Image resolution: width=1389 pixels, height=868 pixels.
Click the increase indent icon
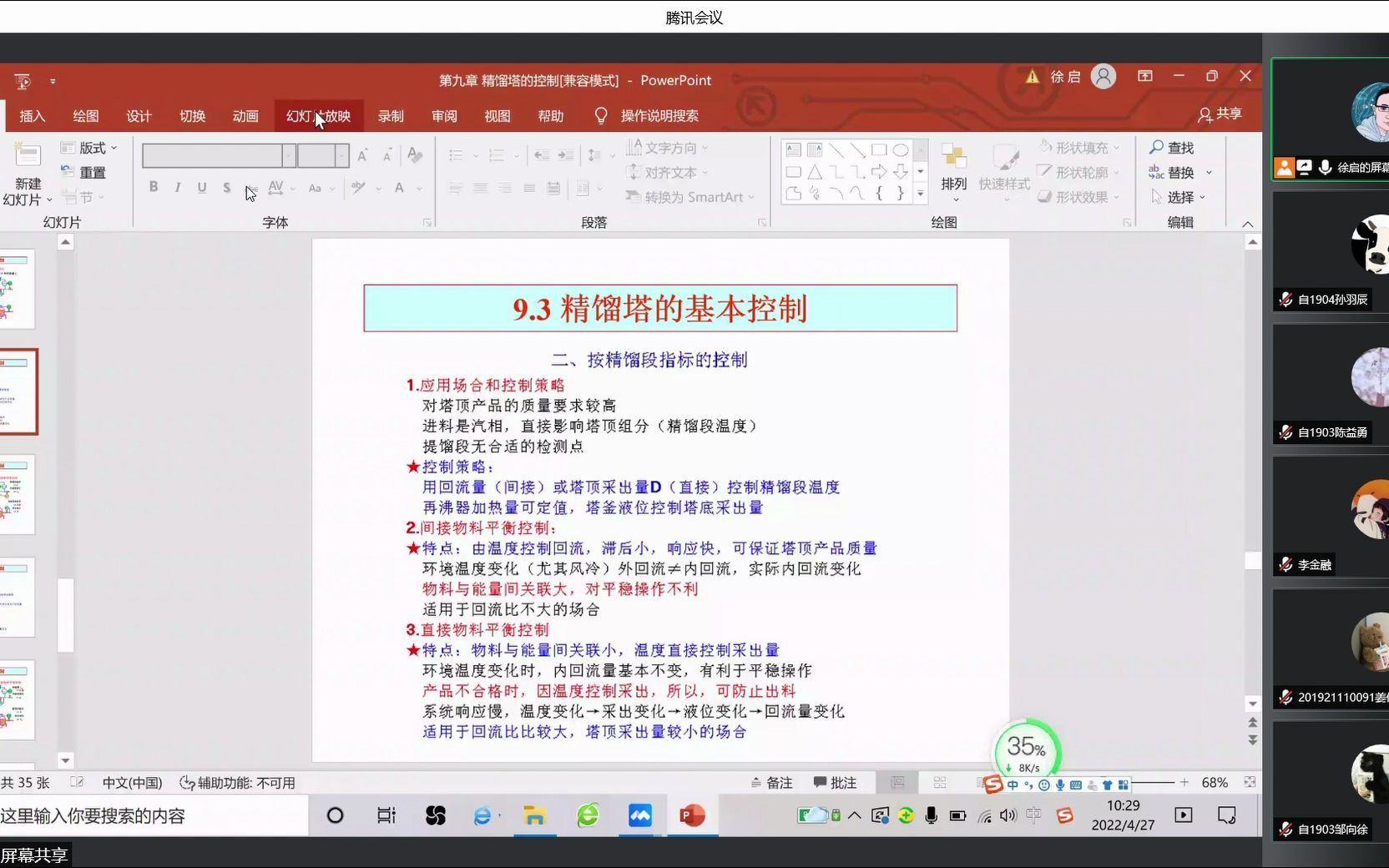[566, 155]
